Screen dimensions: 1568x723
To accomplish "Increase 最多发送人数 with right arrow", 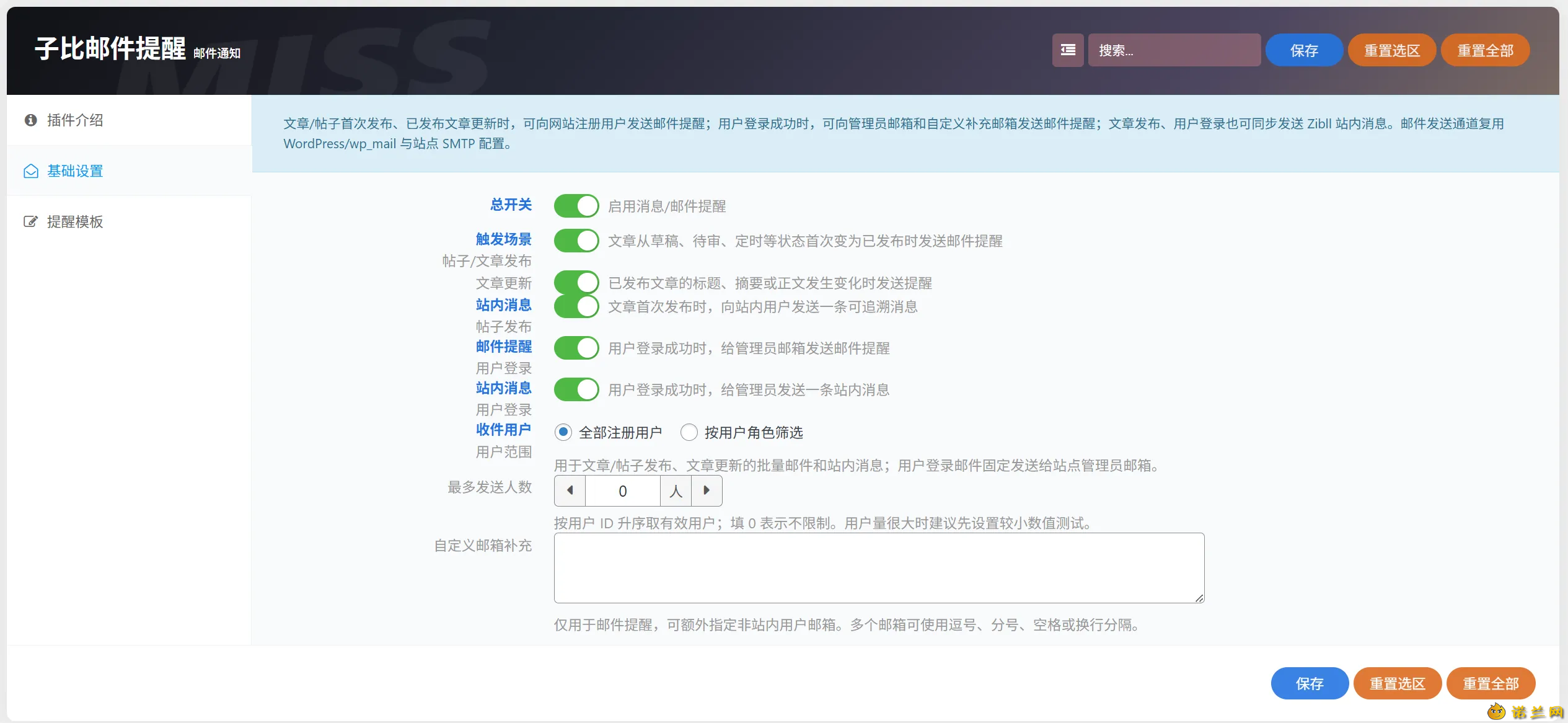I will coord(707,491).
